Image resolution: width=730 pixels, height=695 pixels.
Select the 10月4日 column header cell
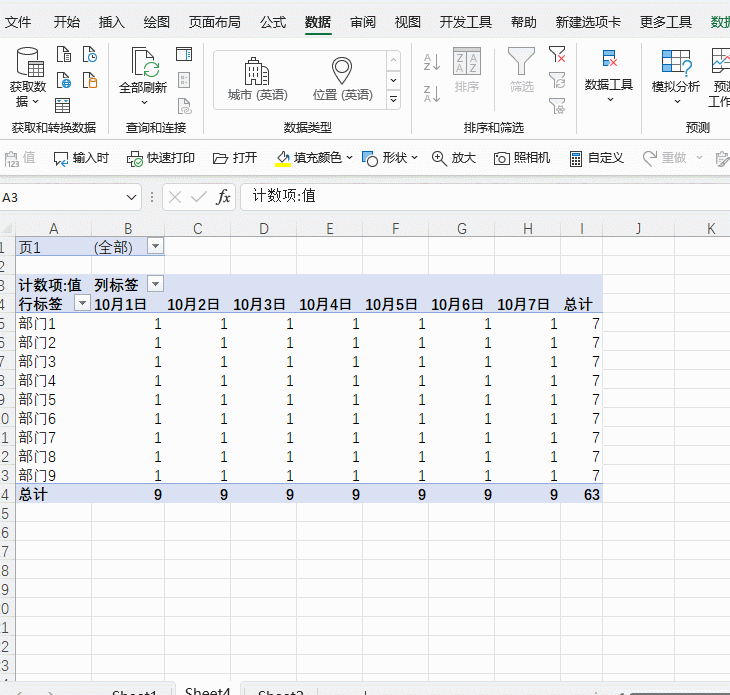click(329, 304)
